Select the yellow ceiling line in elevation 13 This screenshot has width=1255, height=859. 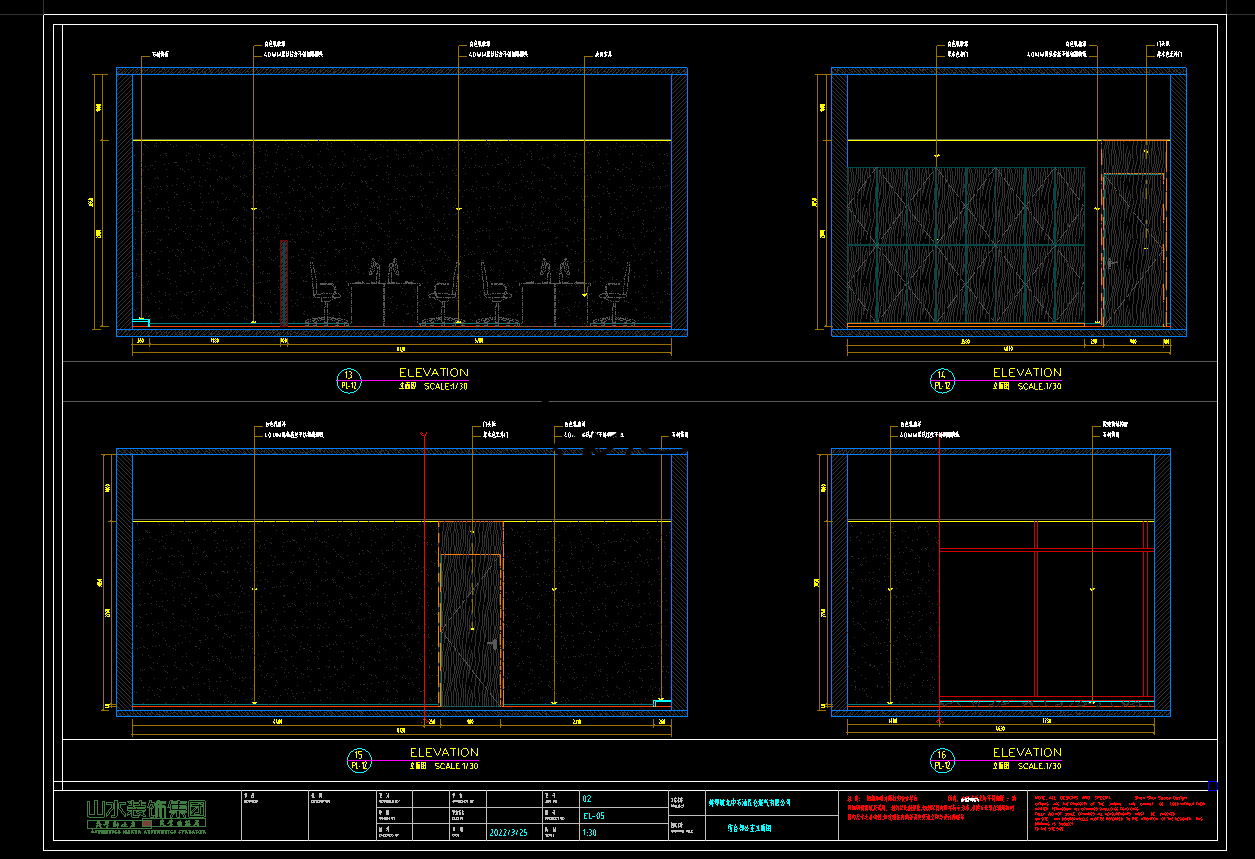pos(400,141)
